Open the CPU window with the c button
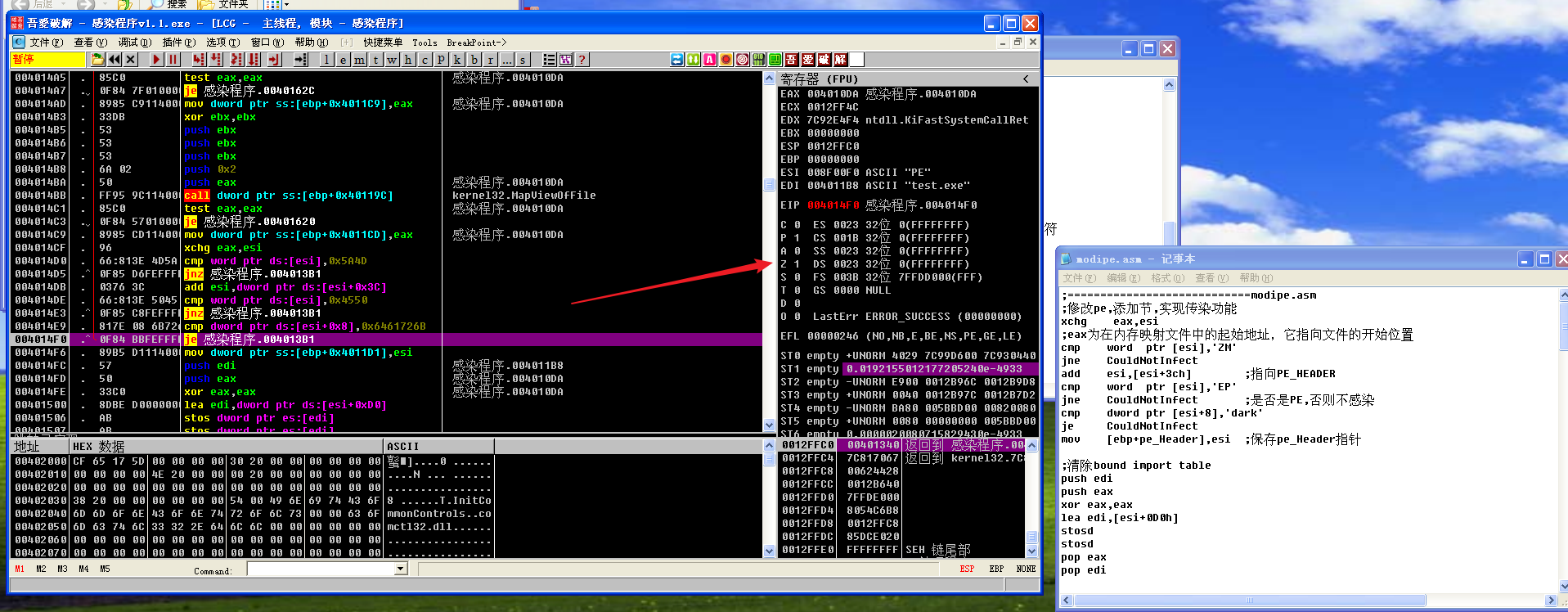 [x=425, y=60]
